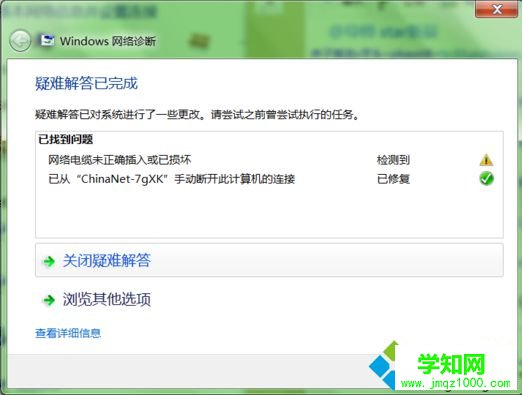Viewport: 522px width, 395px height.
Task: Click the green arrow beside 关闭疑难解答
Action: (49, 261)
